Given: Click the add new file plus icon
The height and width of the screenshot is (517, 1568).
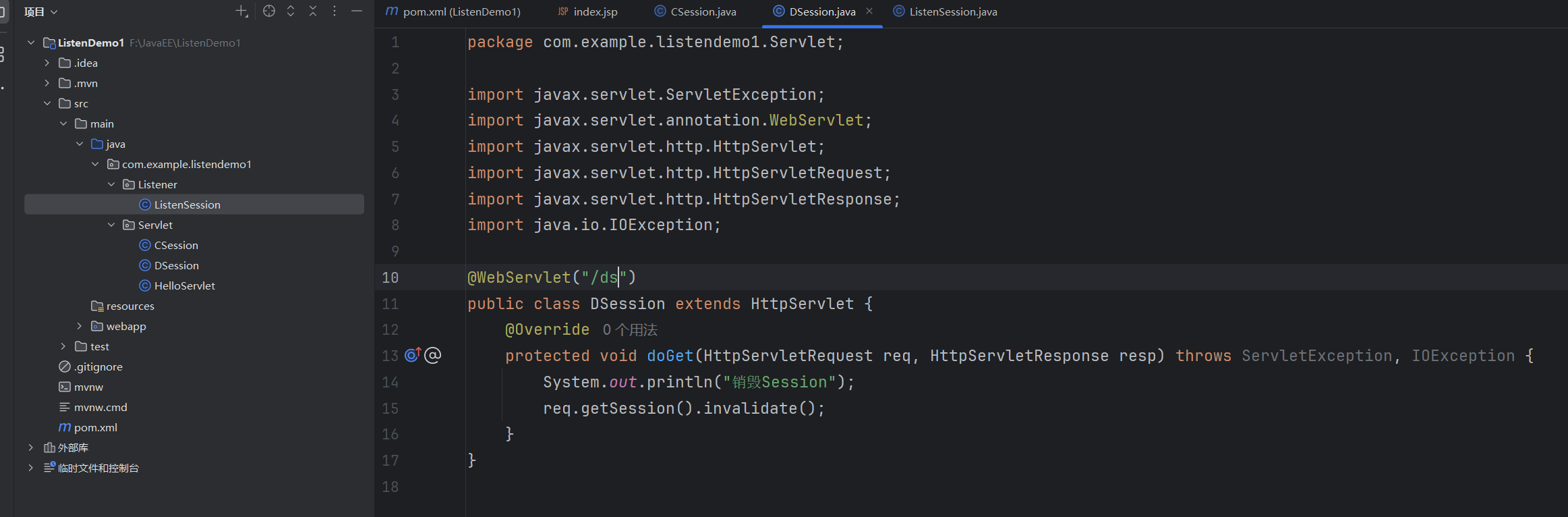Looking at the screenshot, I should [241, 11].
